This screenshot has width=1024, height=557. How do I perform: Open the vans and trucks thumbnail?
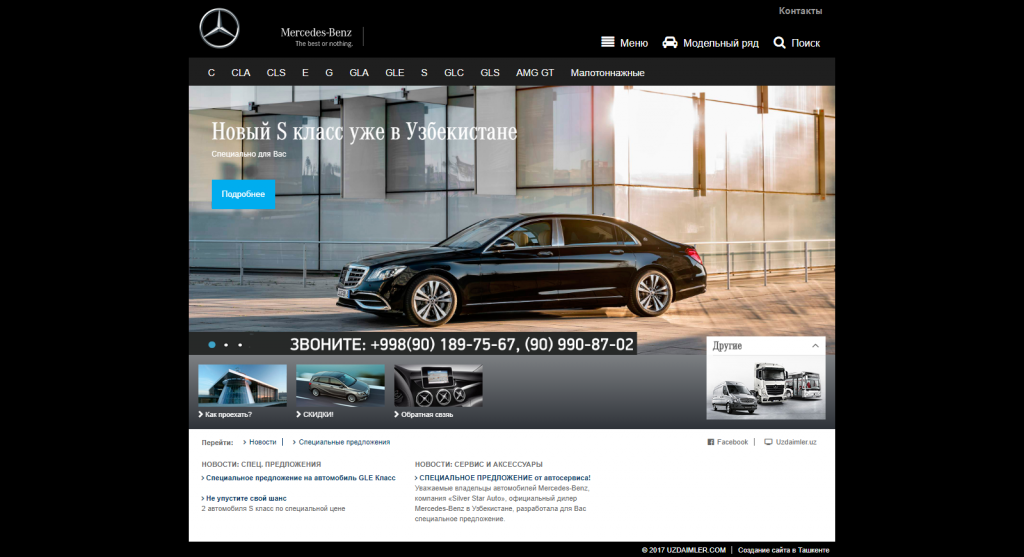pyautogui.click(x=766, y=388)
